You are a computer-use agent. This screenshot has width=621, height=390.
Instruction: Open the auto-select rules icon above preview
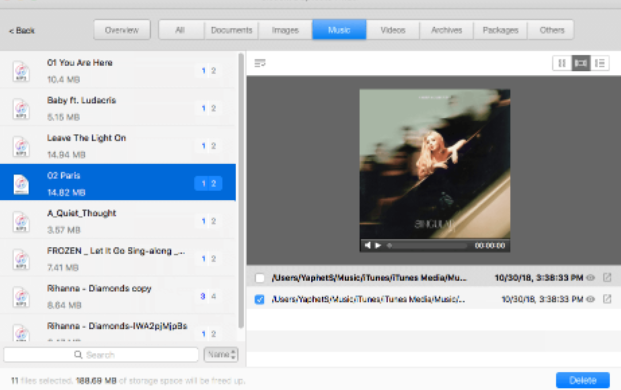click(x=260, y=63)
